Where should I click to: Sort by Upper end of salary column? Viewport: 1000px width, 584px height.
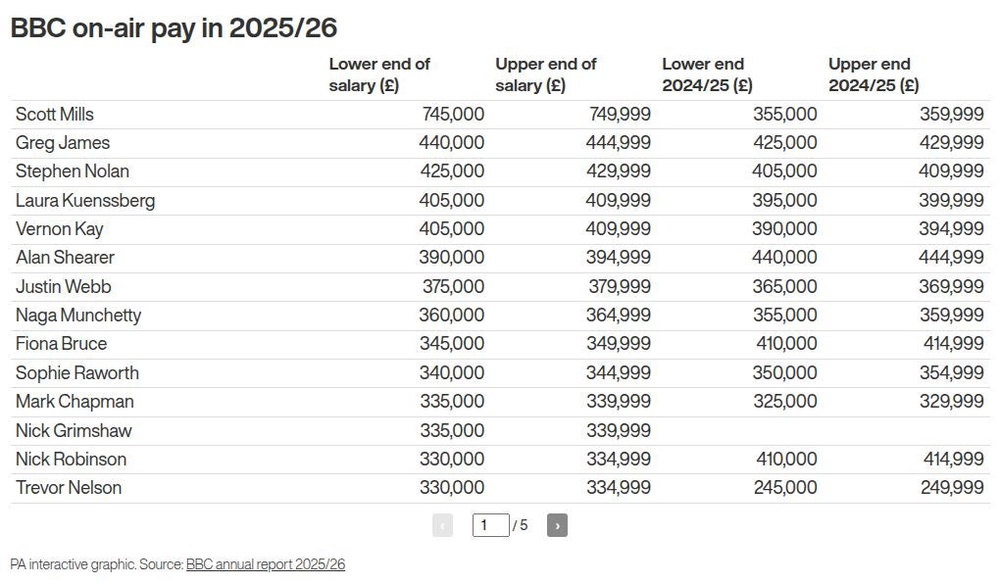coord(546,75)
